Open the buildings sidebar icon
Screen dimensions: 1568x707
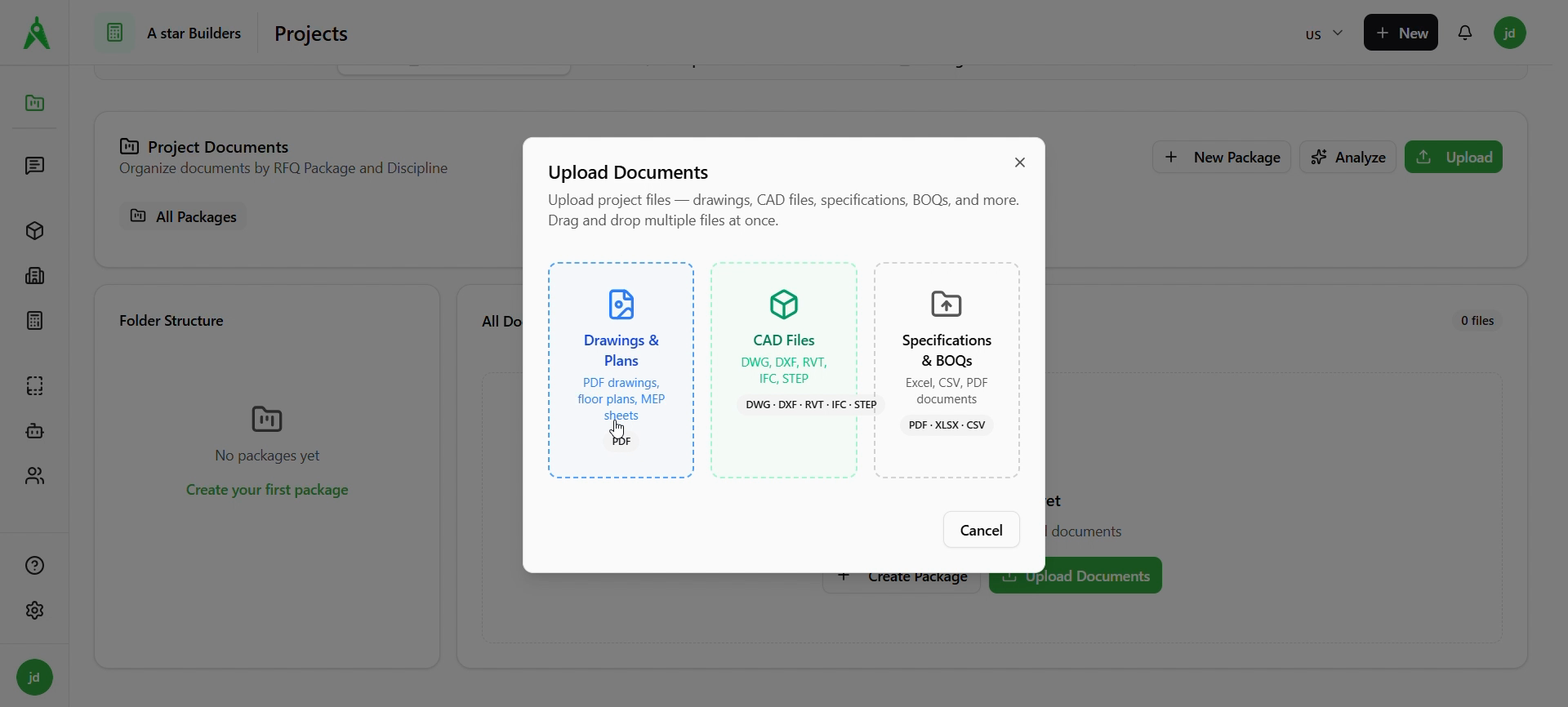click(x=34, y=276)
